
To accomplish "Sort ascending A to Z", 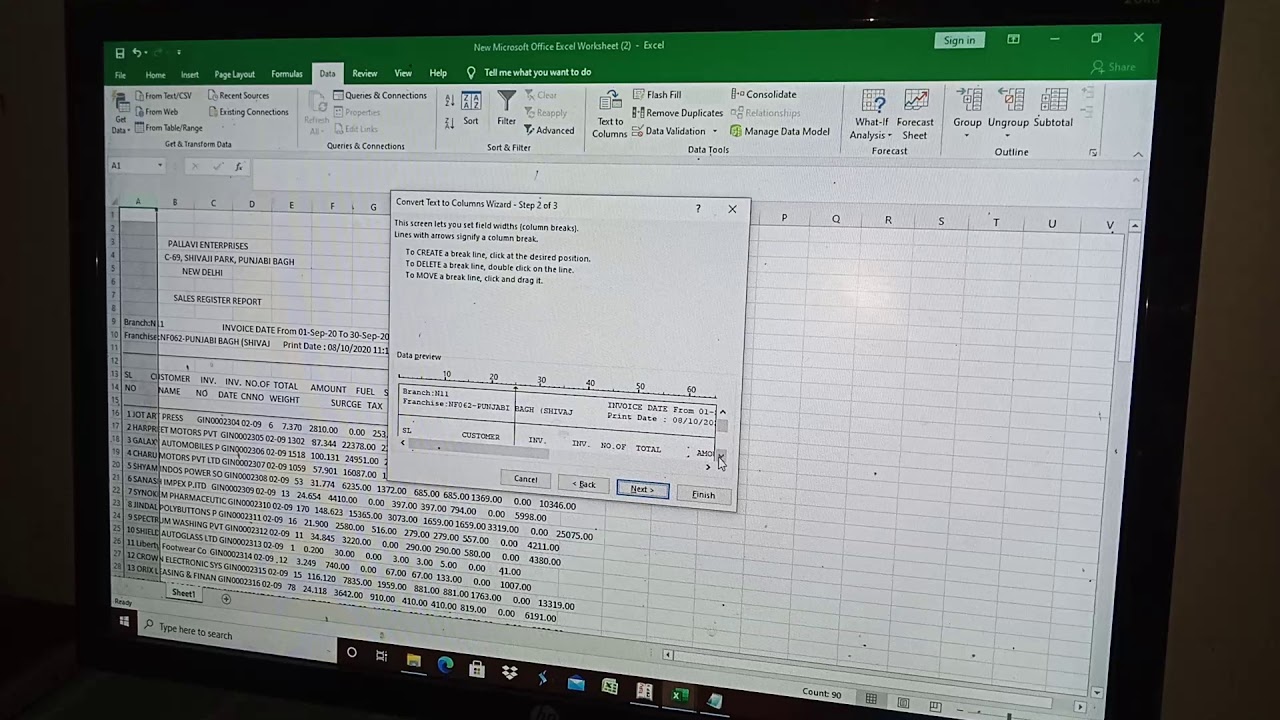I will (450, 101).
